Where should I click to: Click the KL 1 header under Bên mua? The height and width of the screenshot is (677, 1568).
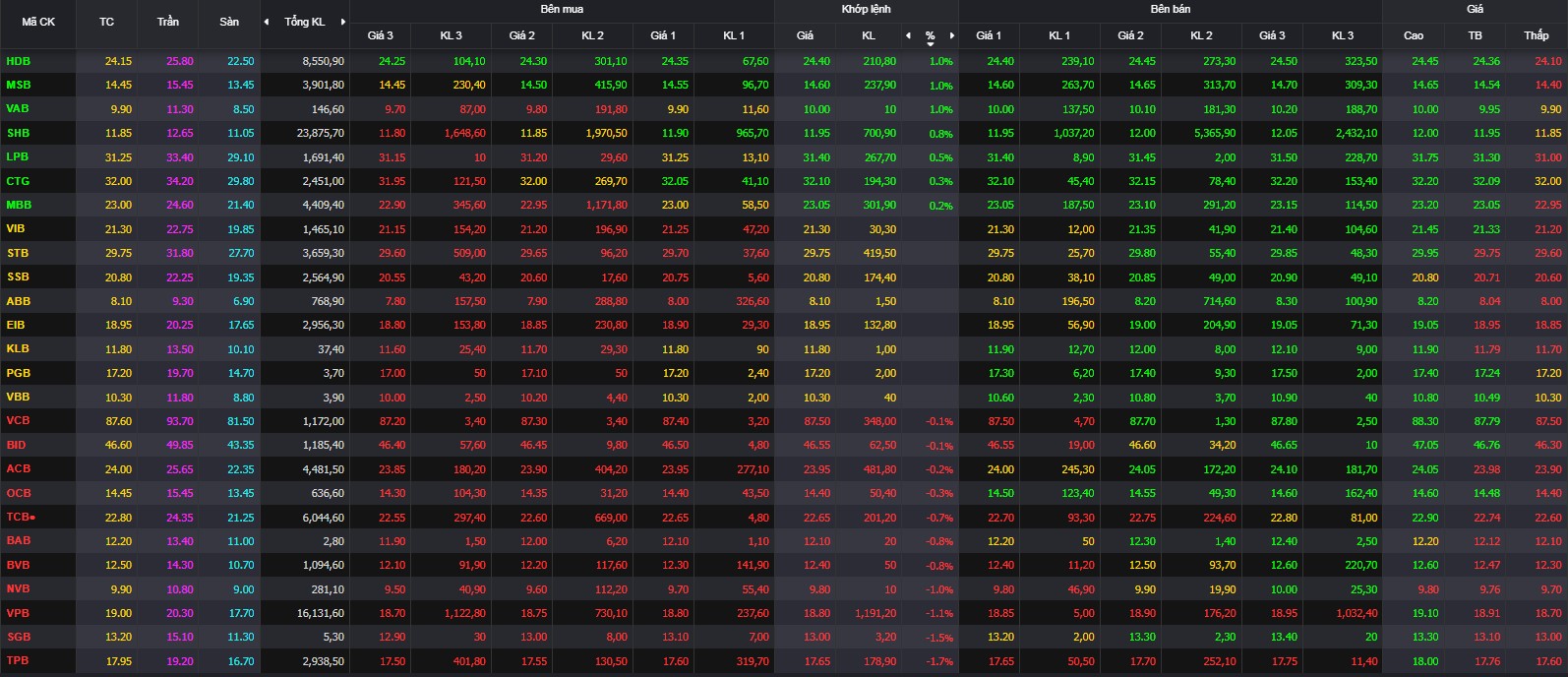734,35
